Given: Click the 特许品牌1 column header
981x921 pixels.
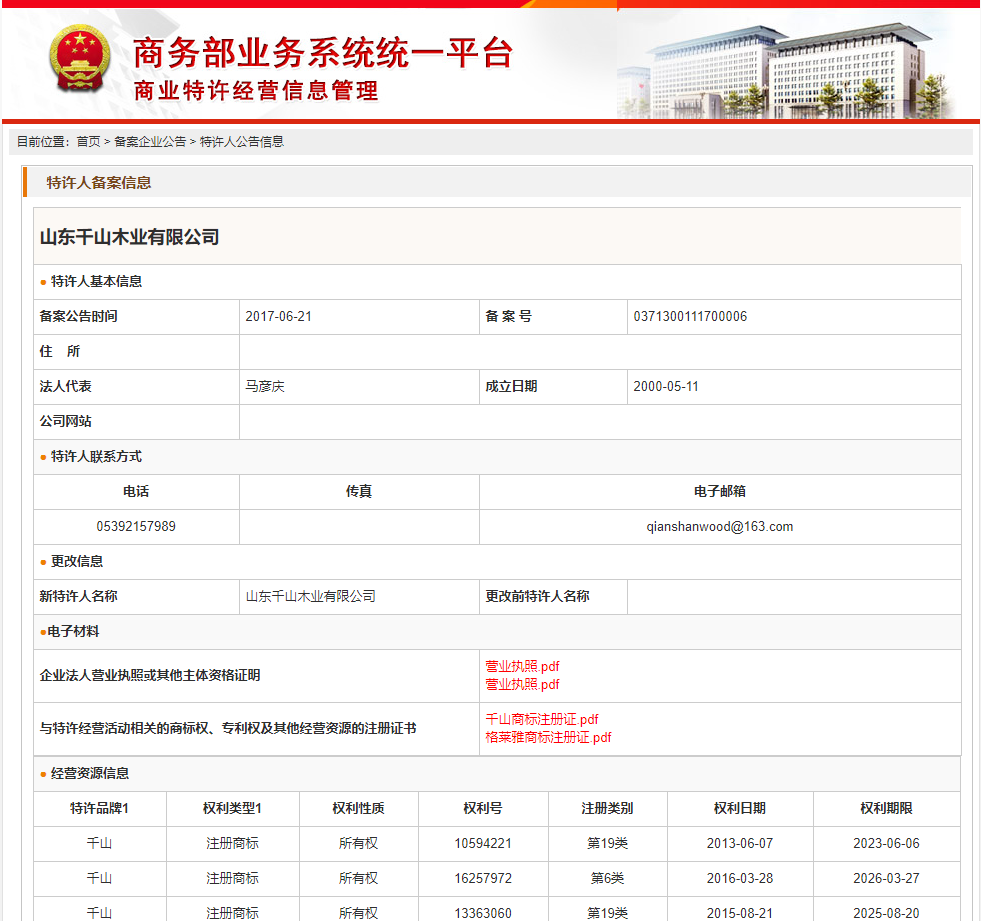Looking at the screenshot, I should click(99, 808).
